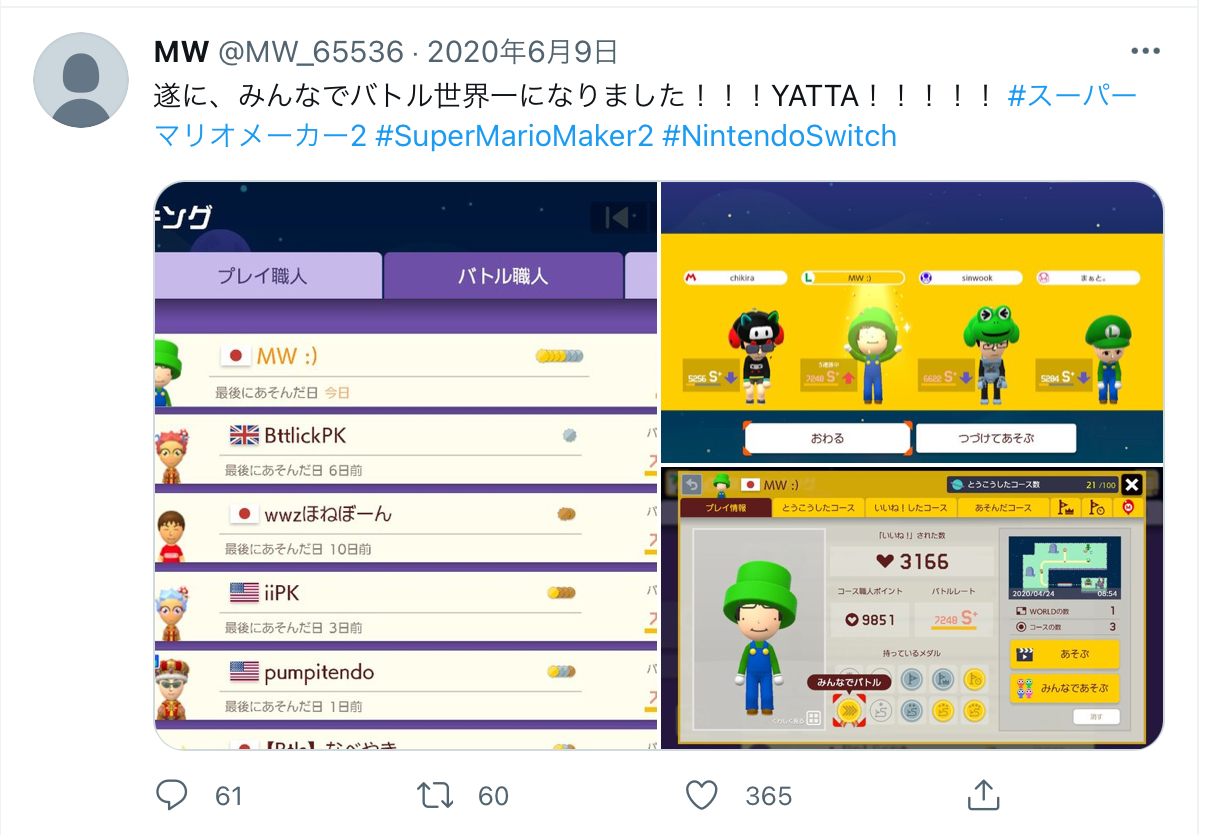The width and height of the screenshot is (1209, 835).
Task: Open the share tweet icon
Action: click(983, 795)
